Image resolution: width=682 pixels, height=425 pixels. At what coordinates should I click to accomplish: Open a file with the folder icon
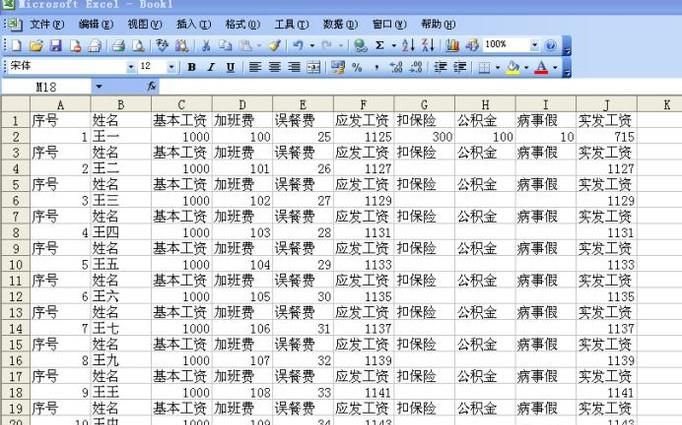pyautogui.click(x=36, y=45)
